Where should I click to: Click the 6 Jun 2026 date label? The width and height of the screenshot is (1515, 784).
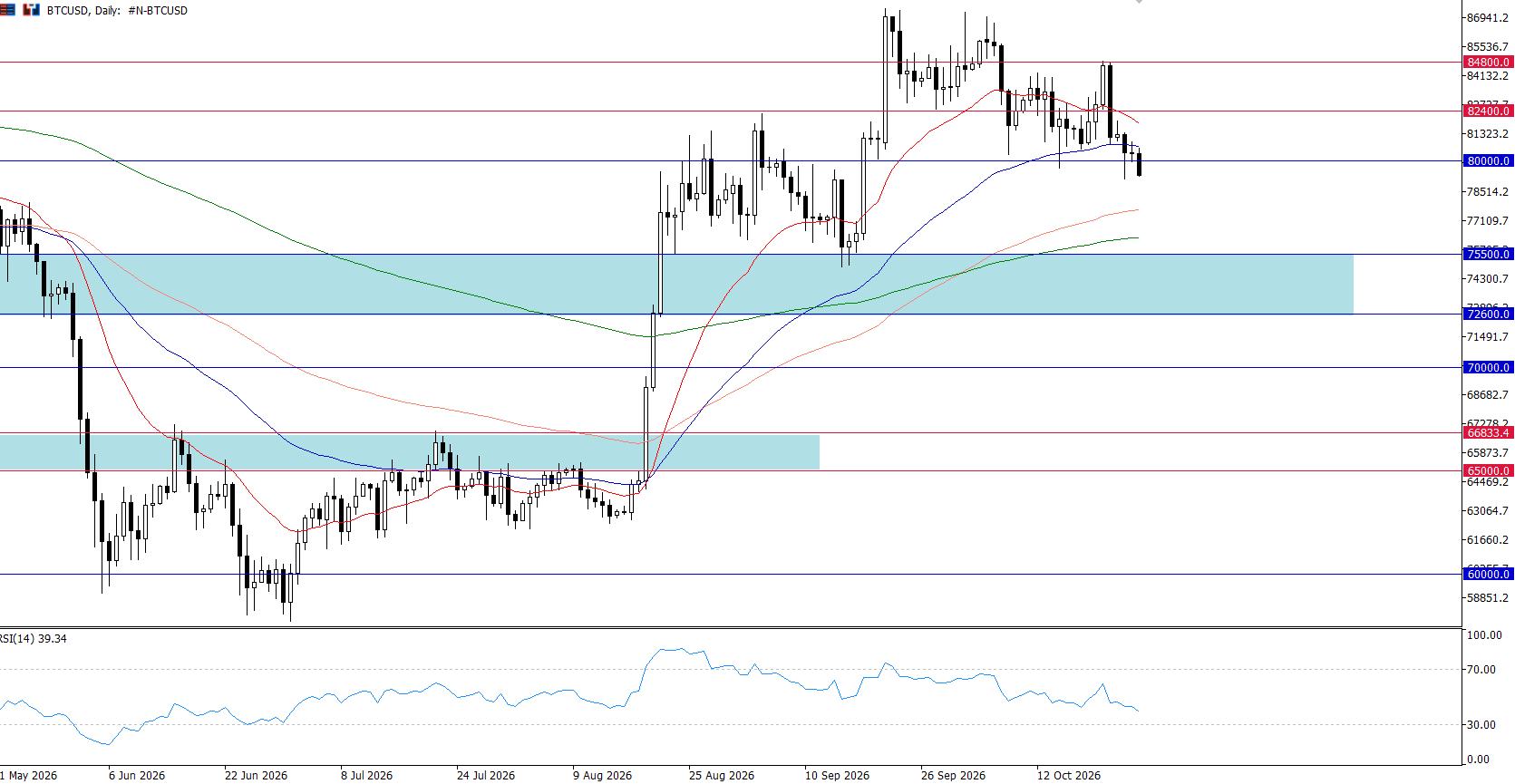click(137, 776)
